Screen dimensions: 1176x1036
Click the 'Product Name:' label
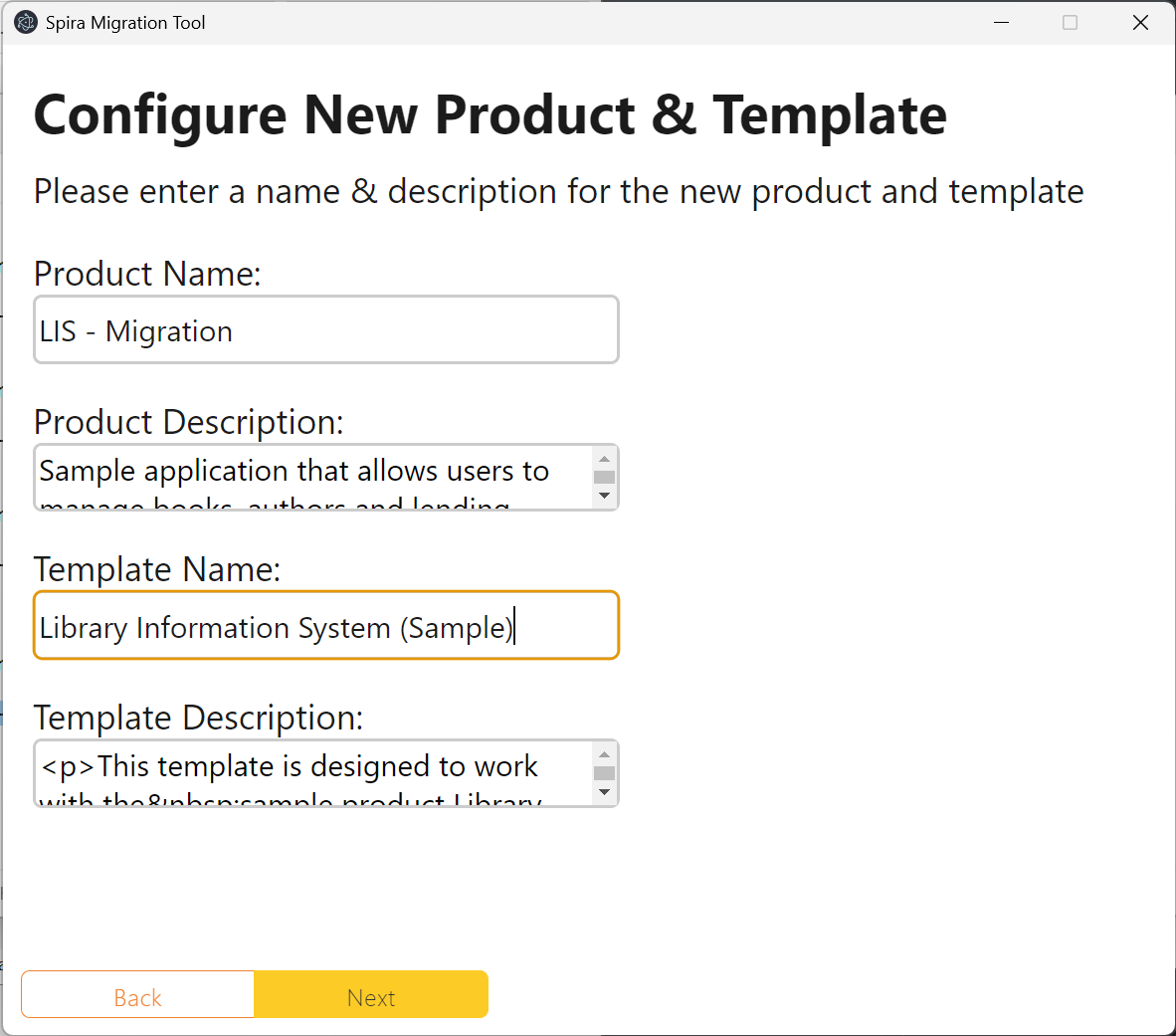(x=148, y=274)
